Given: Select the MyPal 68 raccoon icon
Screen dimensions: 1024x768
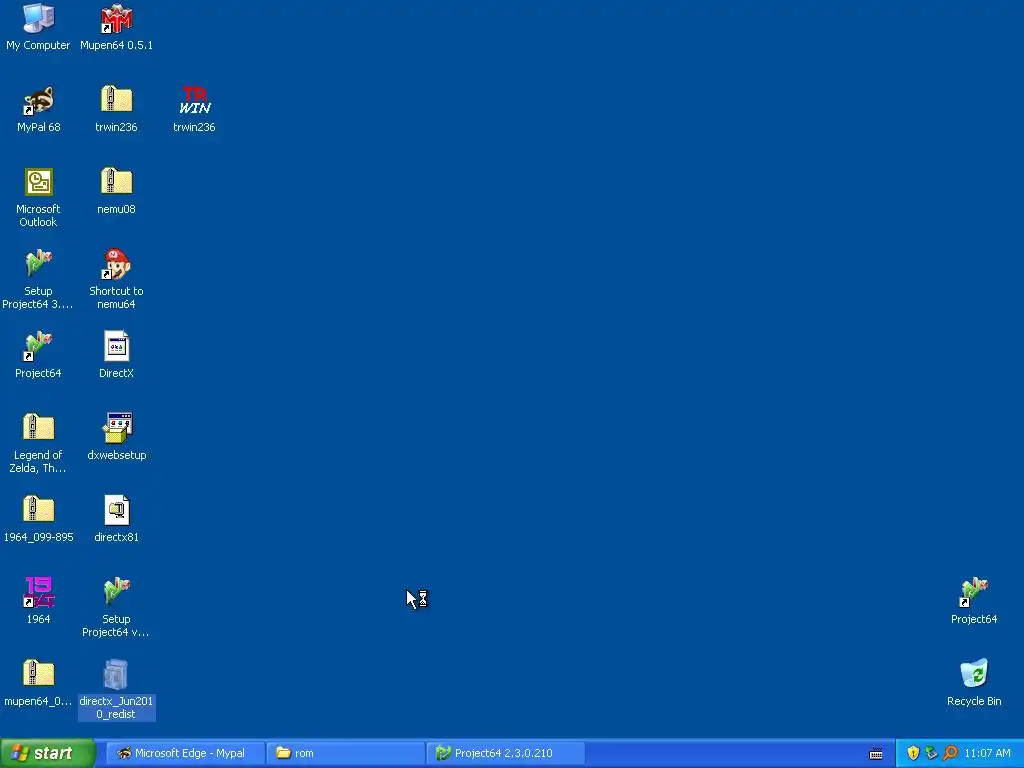Looking at the screenshot, I should 39,101.
